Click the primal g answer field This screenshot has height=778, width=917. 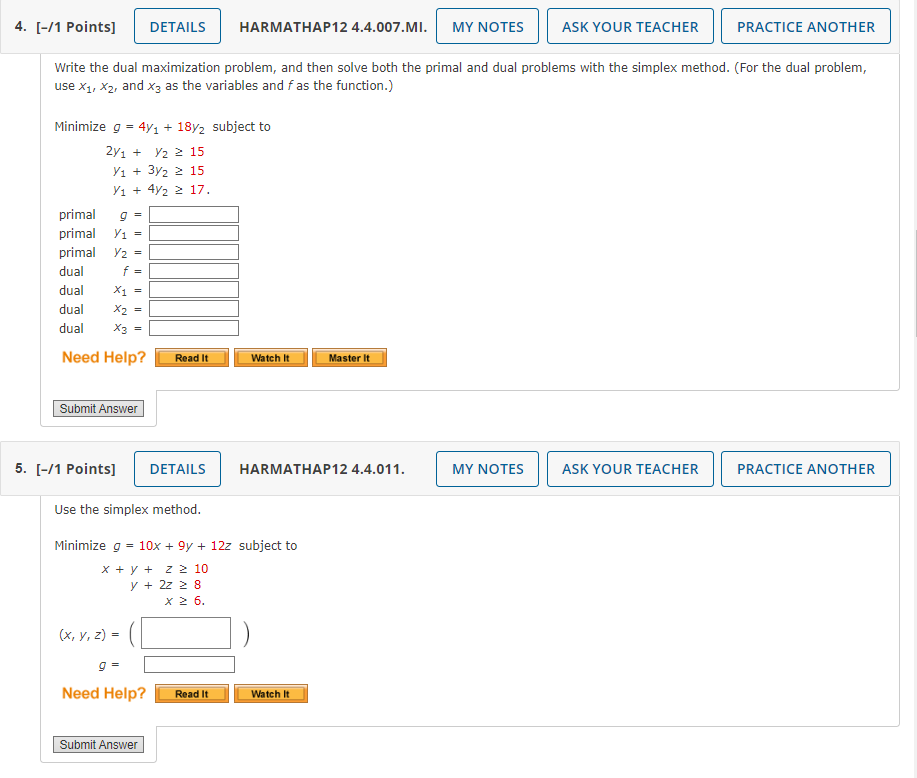(193, 213)
